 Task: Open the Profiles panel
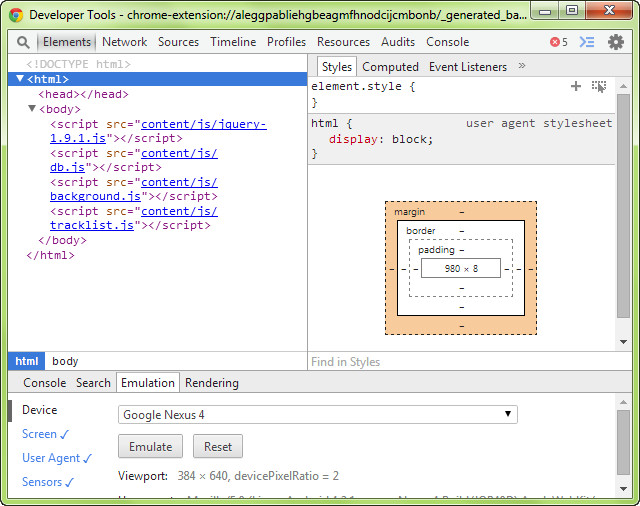[x=286, y=42]
